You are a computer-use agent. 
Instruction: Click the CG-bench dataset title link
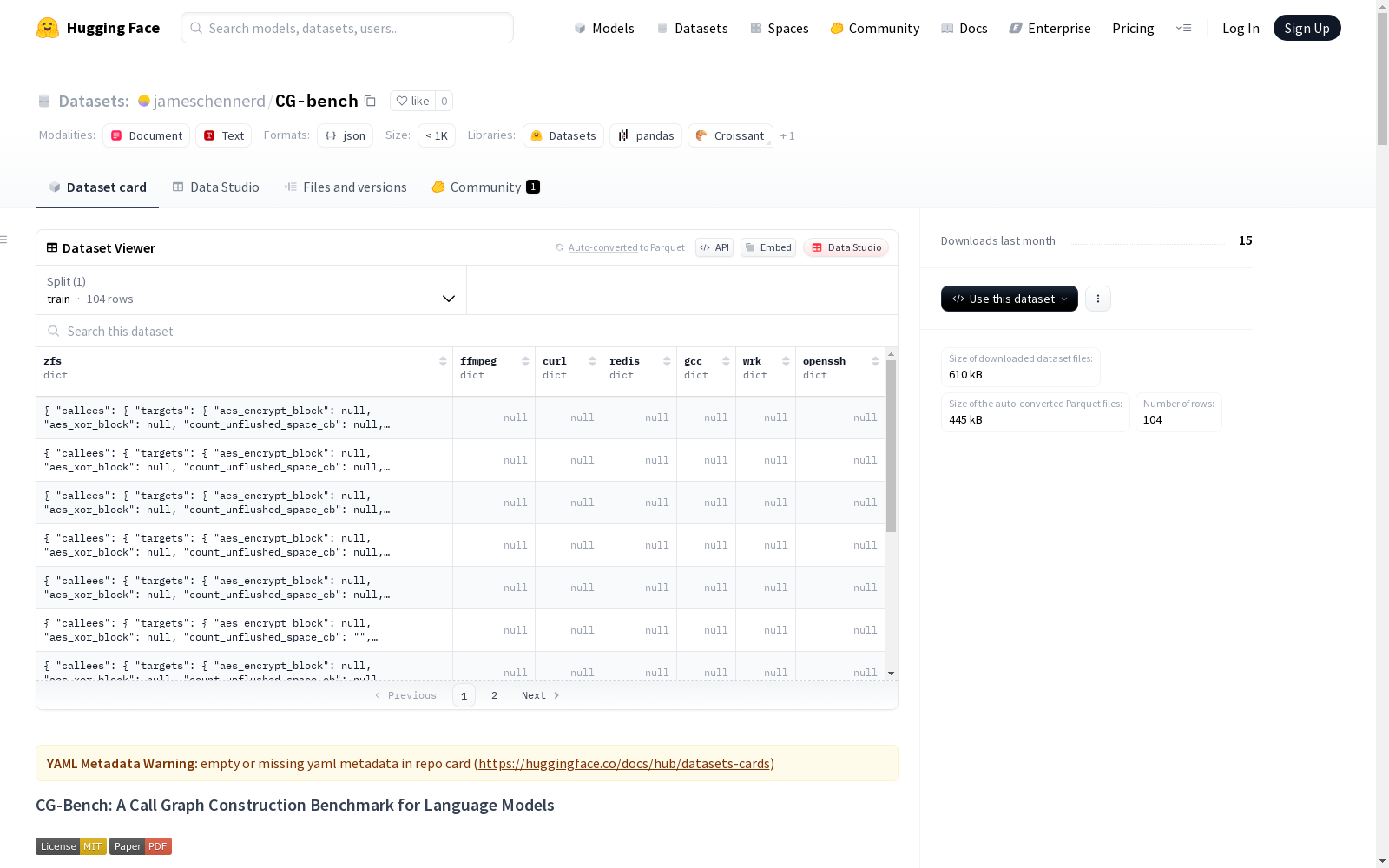tap(317, 101)
